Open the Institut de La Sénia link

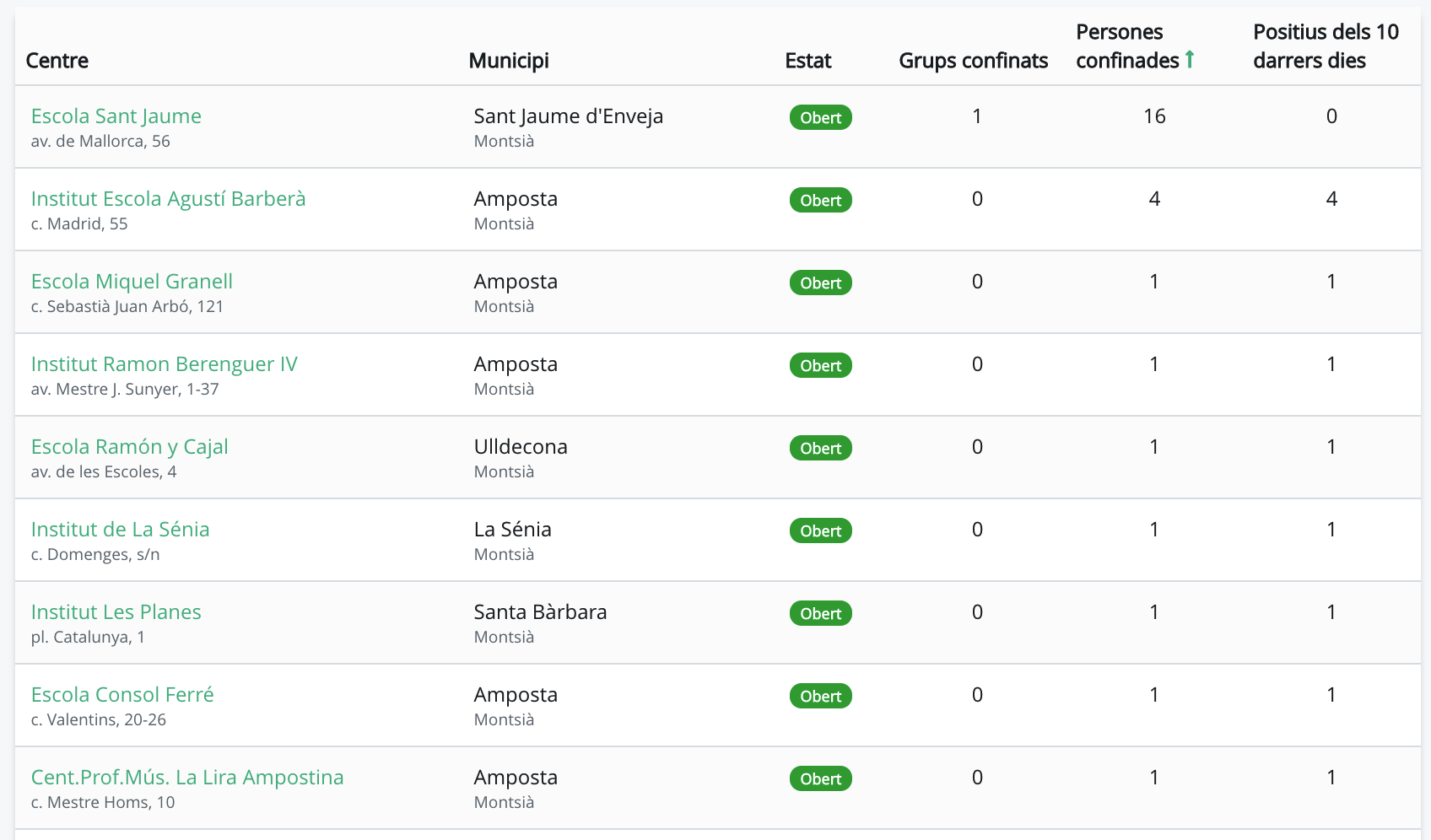121,530
